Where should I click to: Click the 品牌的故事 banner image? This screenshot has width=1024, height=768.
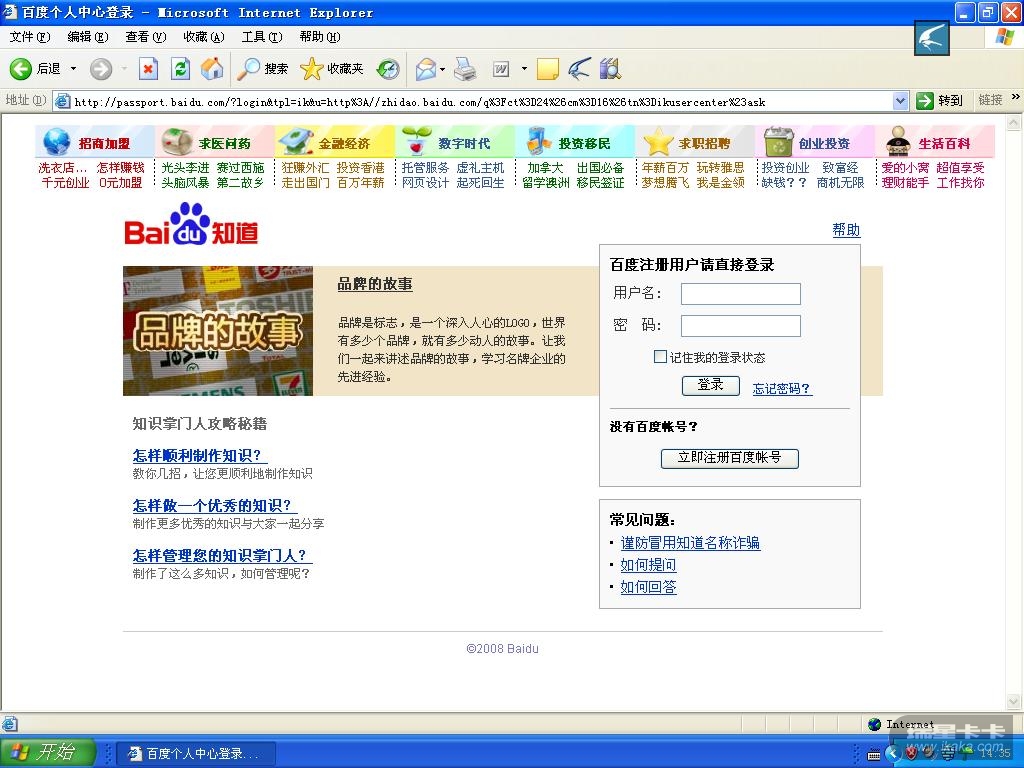click(218, 330)
